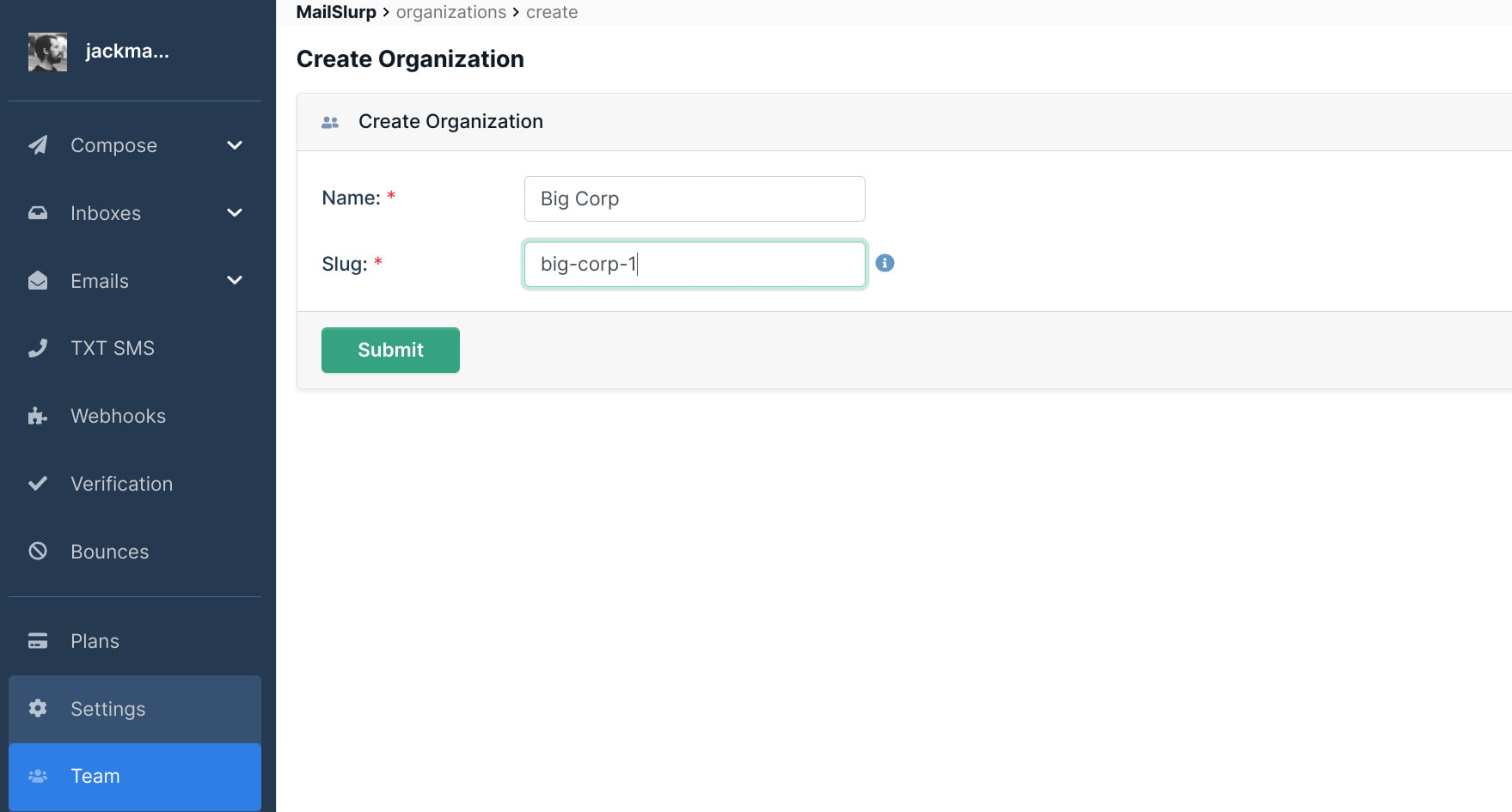The image size is (1512, 812).
Task: Click the Inboxes tray icon
Action: [x=38, y=213]
